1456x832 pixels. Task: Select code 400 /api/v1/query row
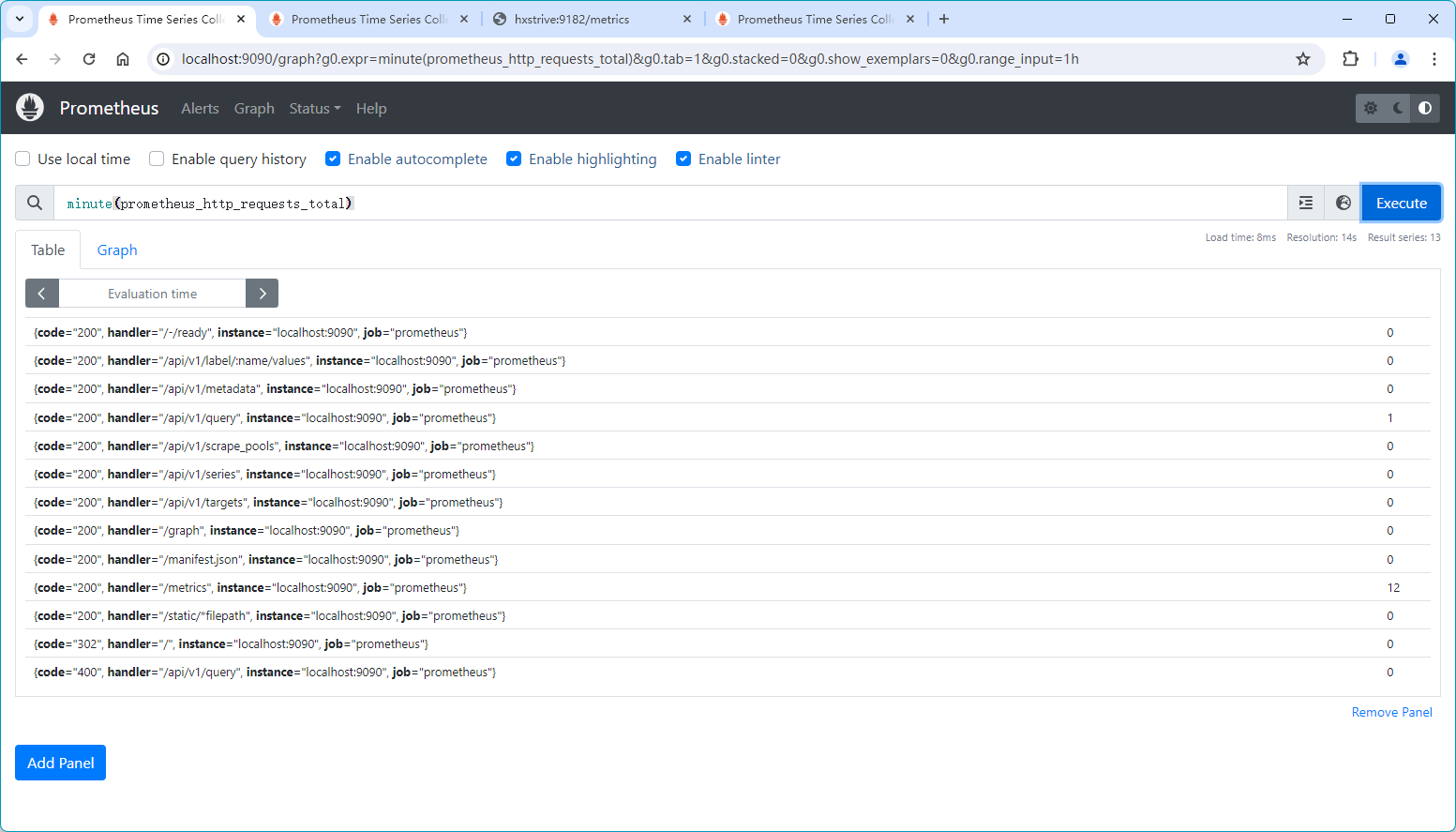tap(728, 672)
